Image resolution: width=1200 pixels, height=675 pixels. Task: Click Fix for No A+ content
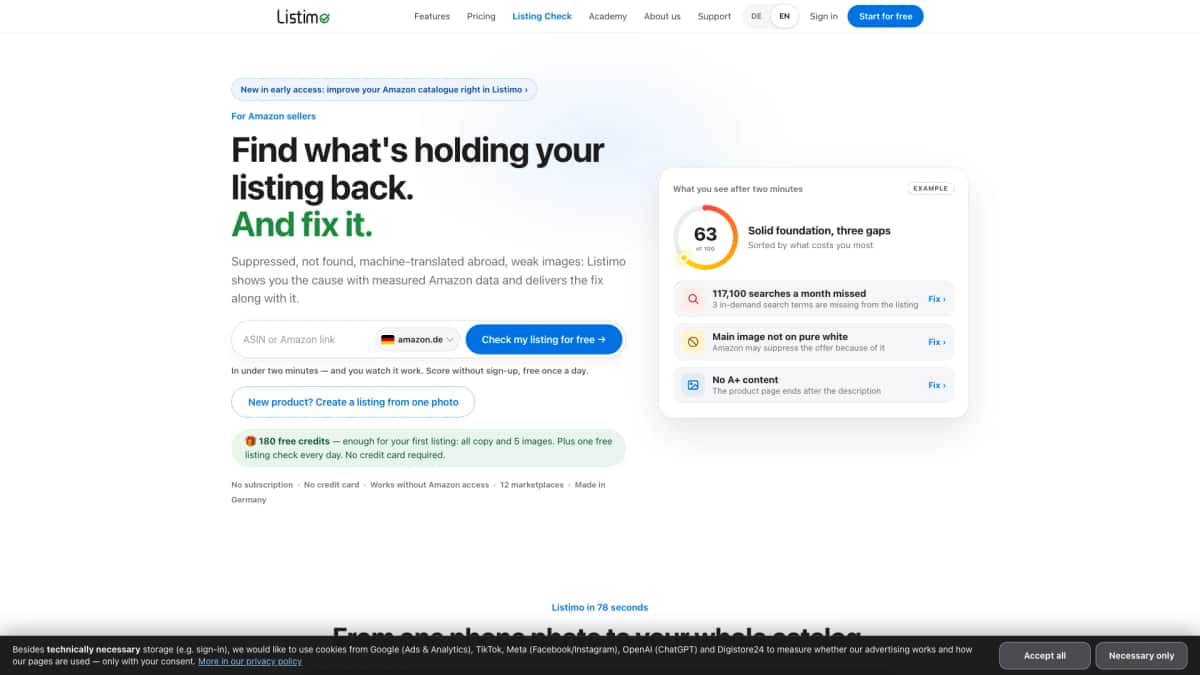937,385
